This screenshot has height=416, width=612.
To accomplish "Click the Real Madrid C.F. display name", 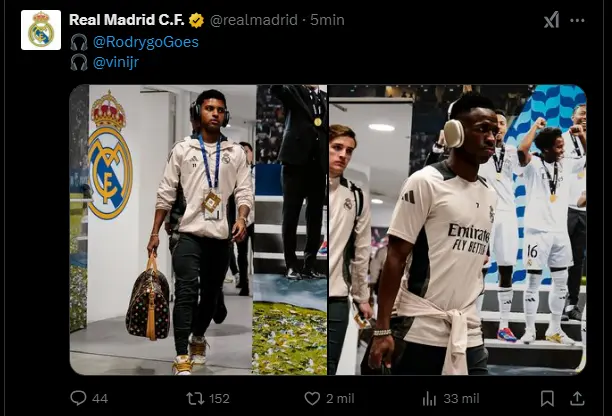I will pyautogui.click(x=126, y=20).
